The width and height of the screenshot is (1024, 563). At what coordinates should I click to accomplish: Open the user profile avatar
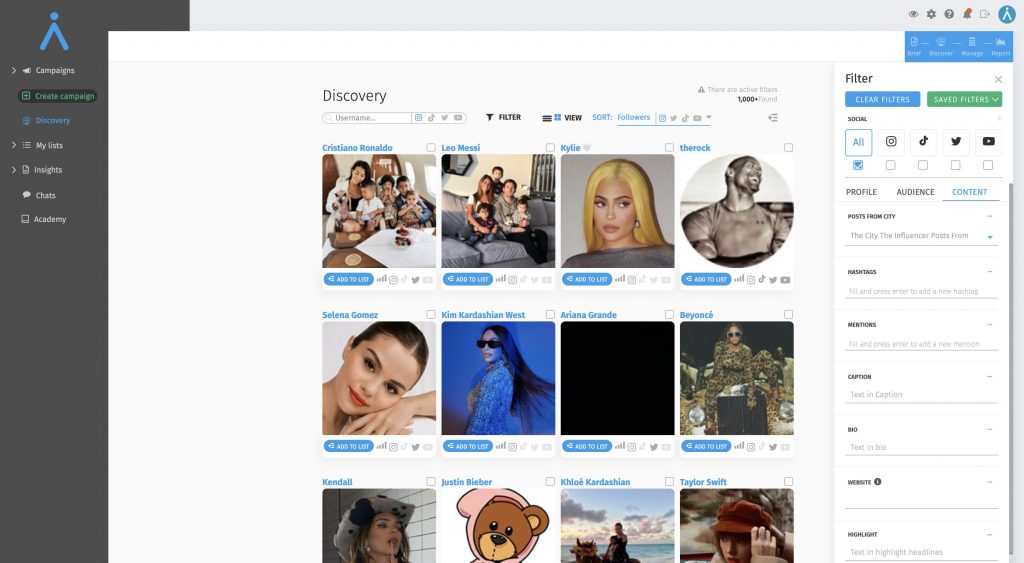[x=1007, y=14]
